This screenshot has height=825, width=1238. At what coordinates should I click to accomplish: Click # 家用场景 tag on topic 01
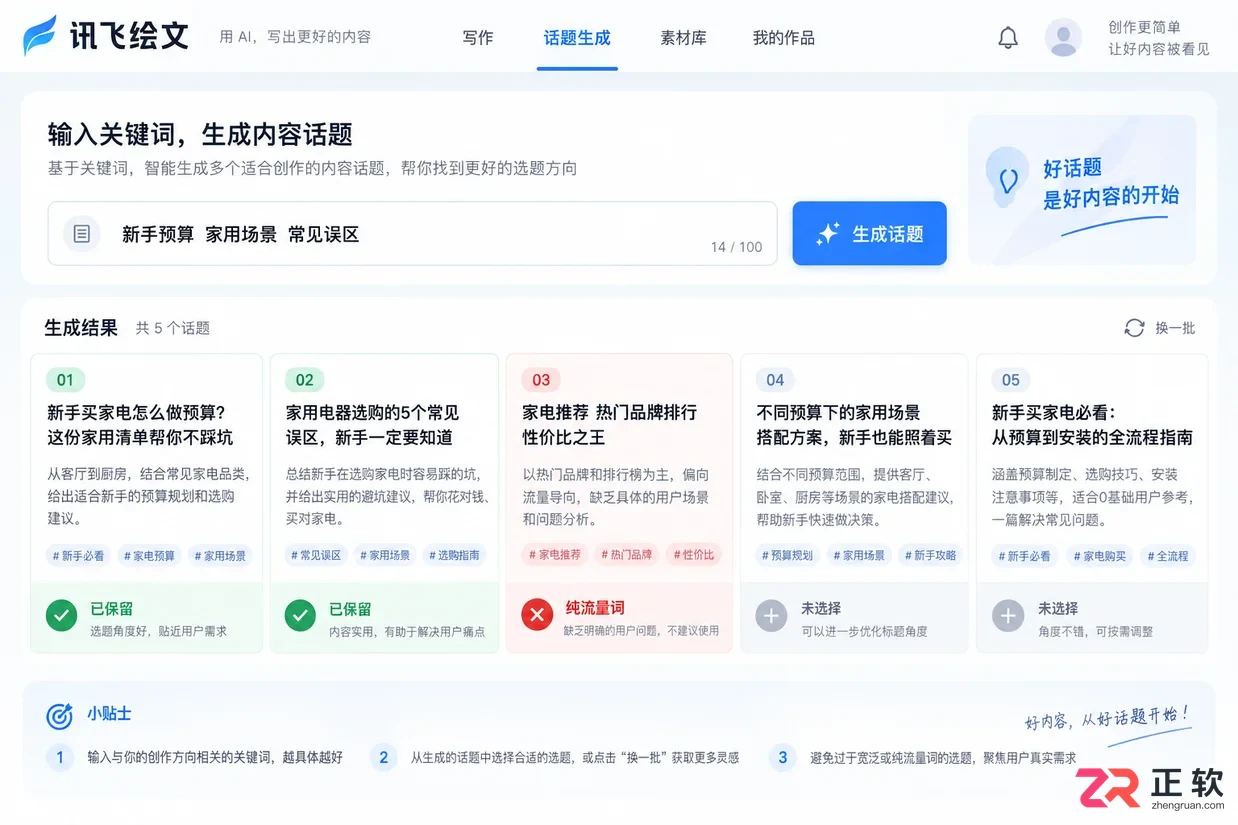(x=220, y=555)
